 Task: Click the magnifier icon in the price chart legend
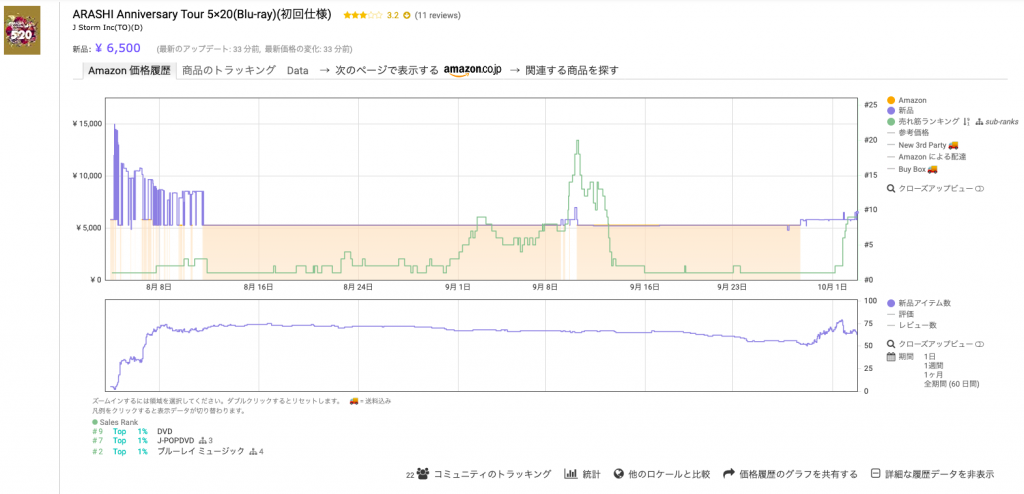891,188
